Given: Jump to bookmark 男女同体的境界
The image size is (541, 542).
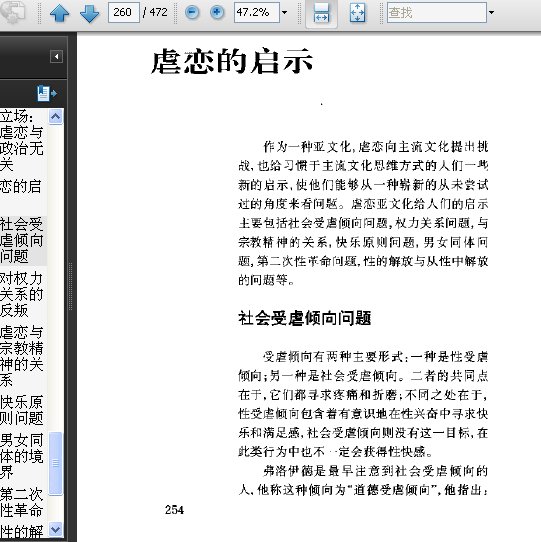Looking at the screenshot, I should [22, 456].
